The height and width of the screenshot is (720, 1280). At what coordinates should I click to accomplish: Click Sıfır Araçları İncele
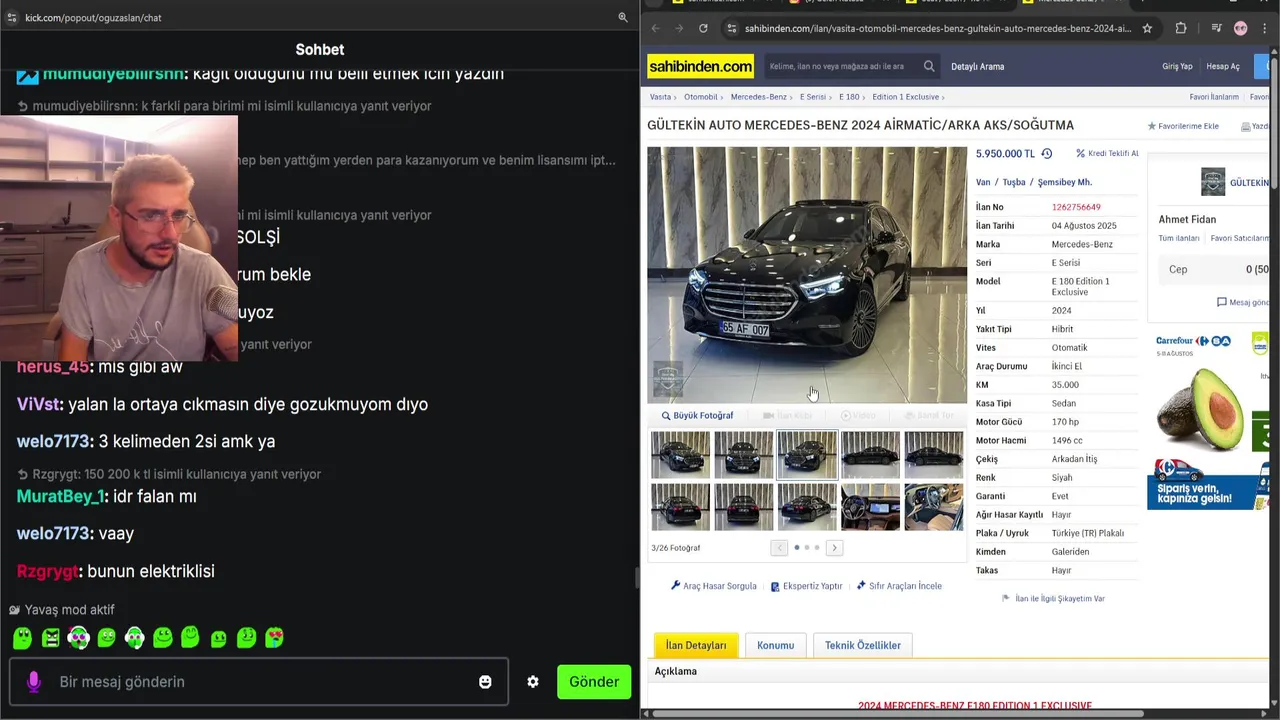click(x=899, y=586)
